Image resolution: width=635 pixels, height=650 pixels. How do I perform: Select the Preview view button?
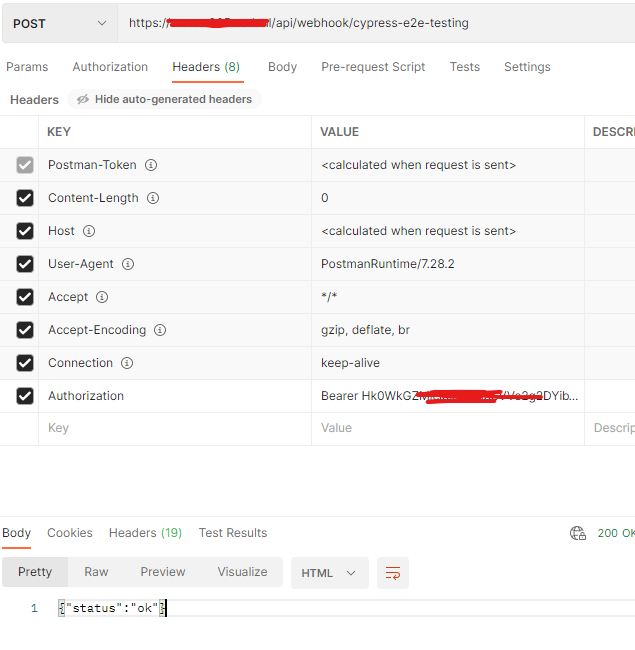point(163,572)
